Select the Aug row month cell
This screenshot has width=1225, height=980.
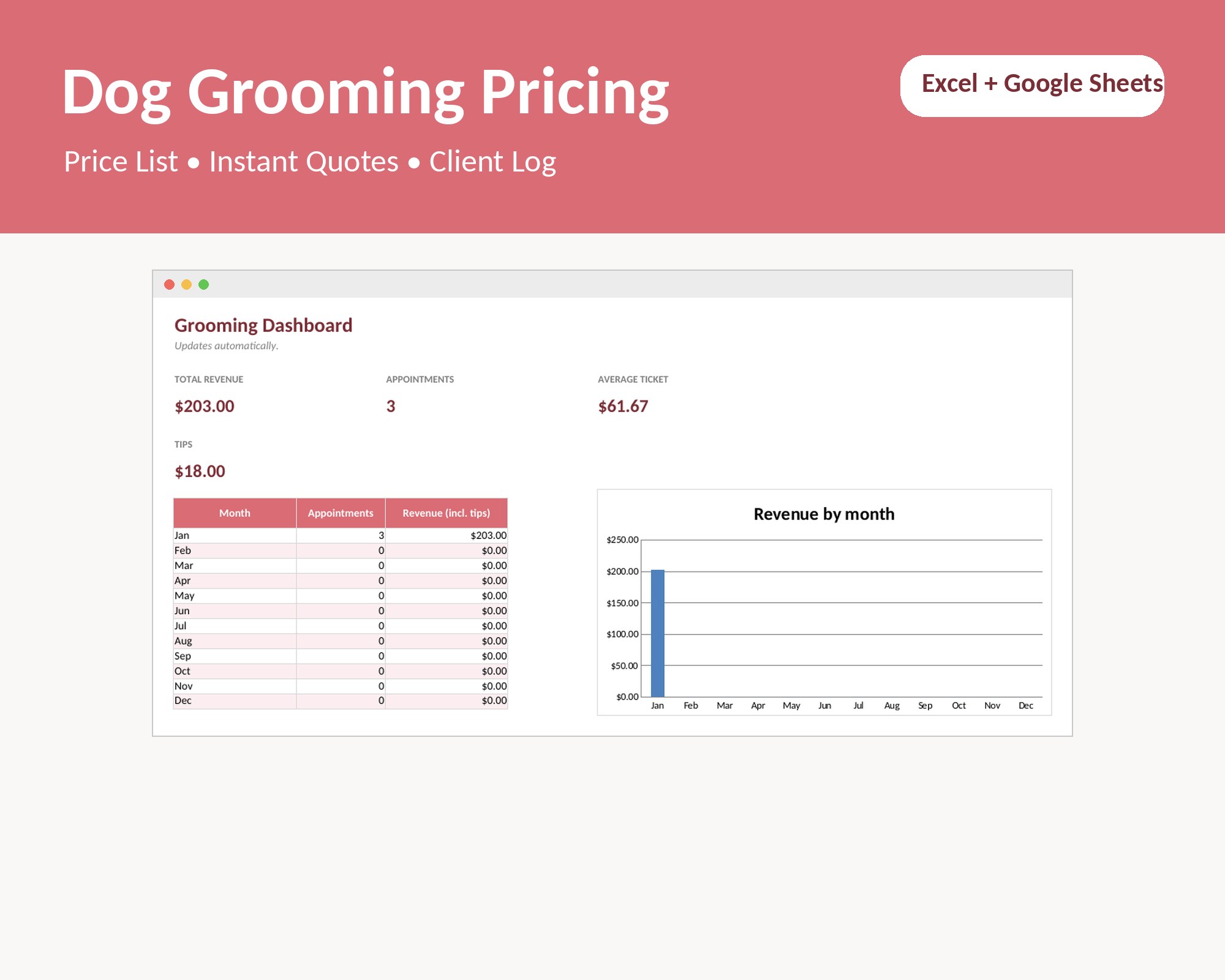235,641
